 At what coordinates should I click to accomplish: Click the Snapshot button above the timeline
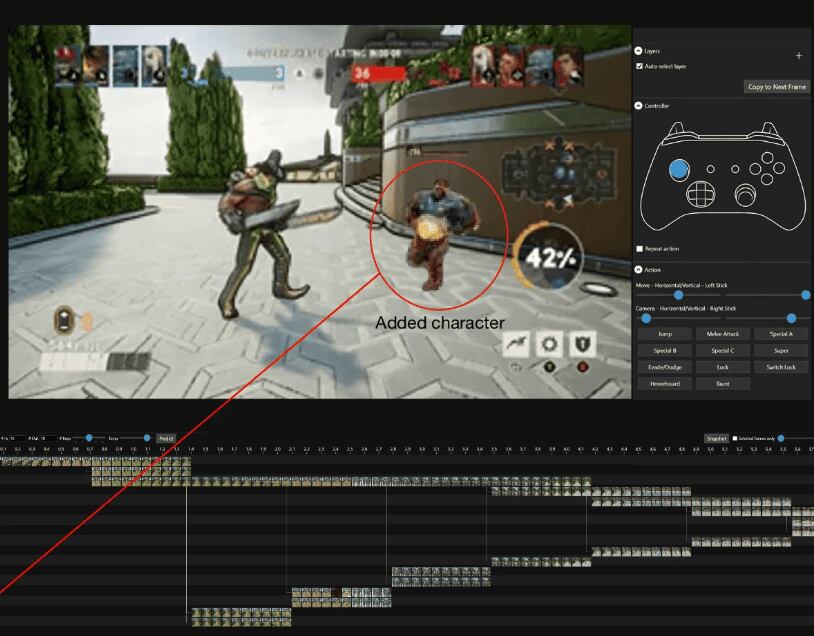716,438
